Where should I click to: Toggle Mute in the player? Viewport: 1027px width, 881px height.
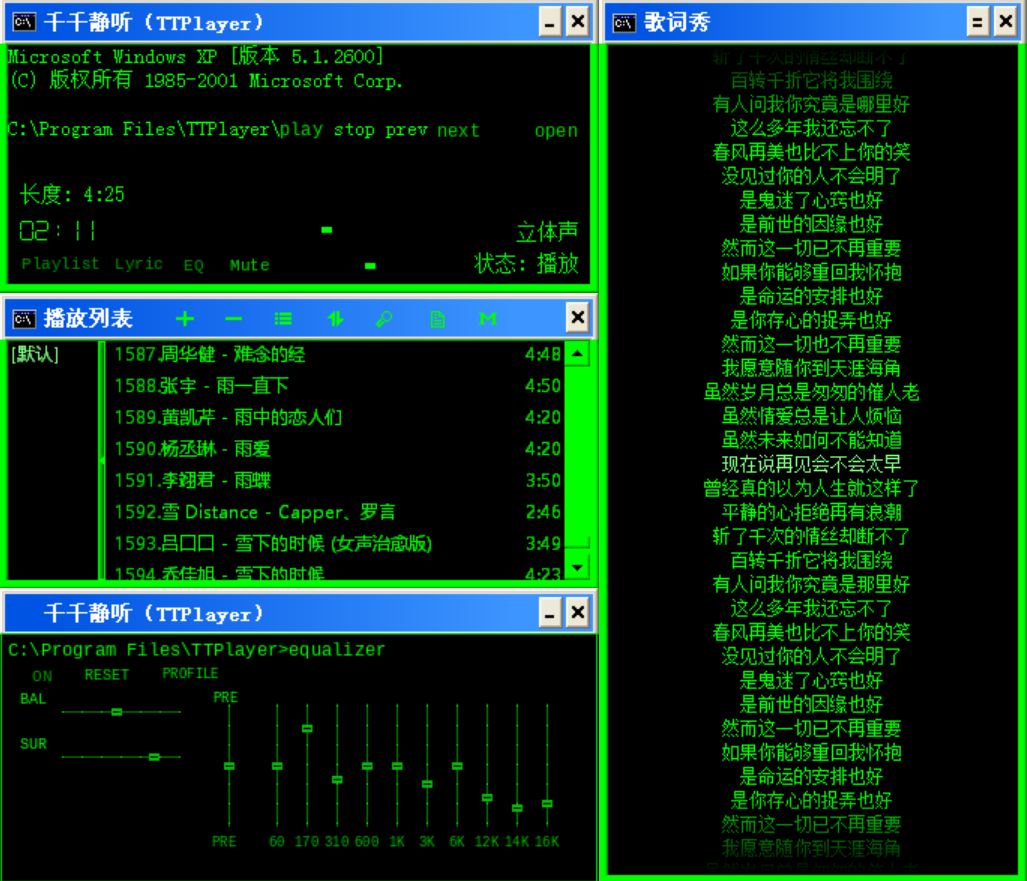pos(250,265)
